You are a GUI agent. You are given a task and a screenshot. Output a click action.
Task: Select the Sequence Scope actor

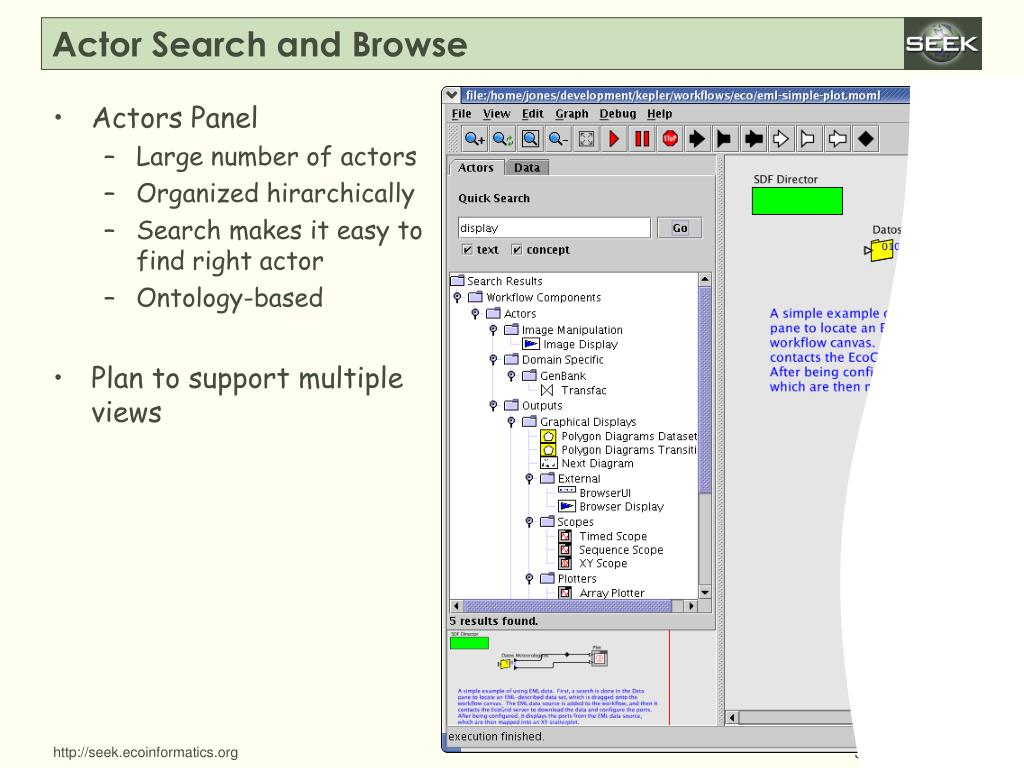611,550
